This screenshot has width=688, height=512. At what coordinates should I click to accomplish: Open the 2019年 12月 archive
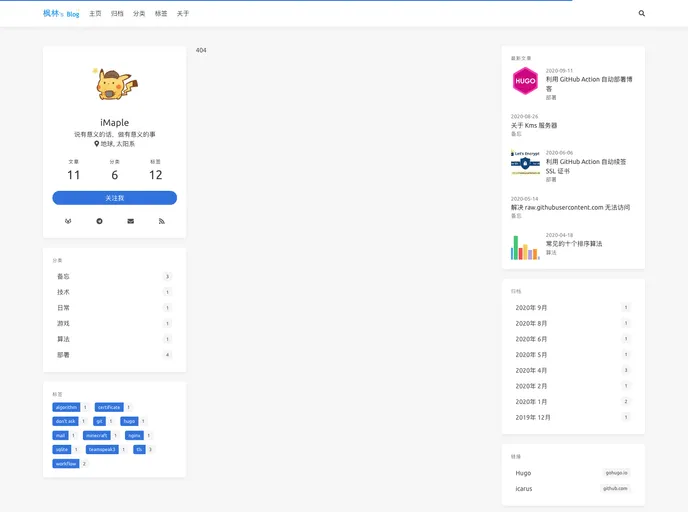click(573, 418)
